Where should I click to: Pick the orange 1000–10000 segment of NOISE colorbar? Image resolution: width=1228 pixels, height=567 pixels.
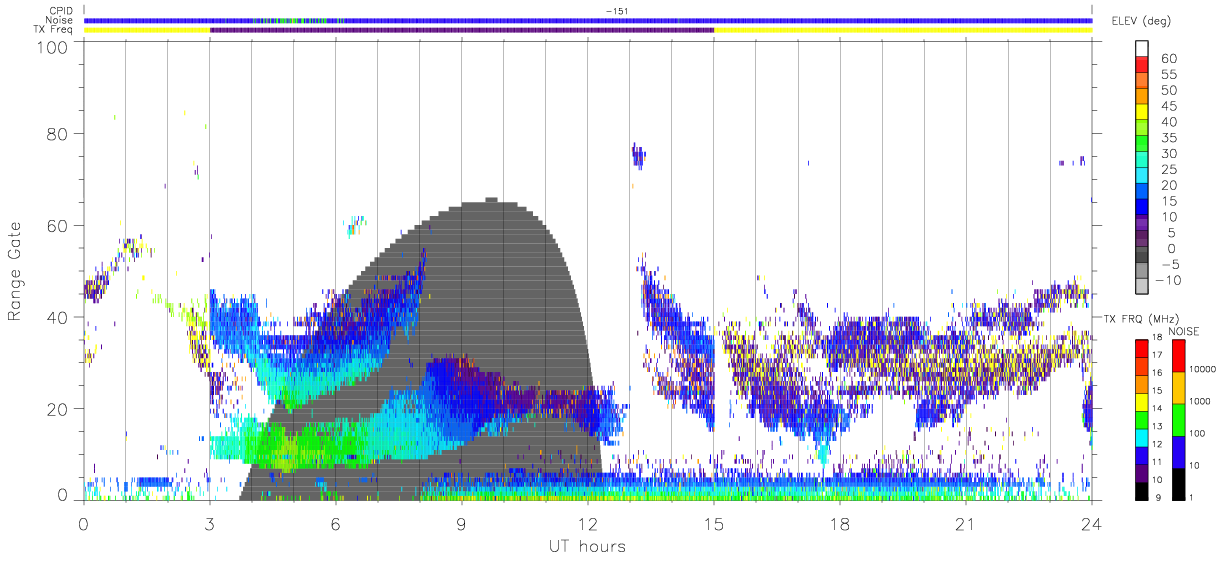(x=1181, y=387)
